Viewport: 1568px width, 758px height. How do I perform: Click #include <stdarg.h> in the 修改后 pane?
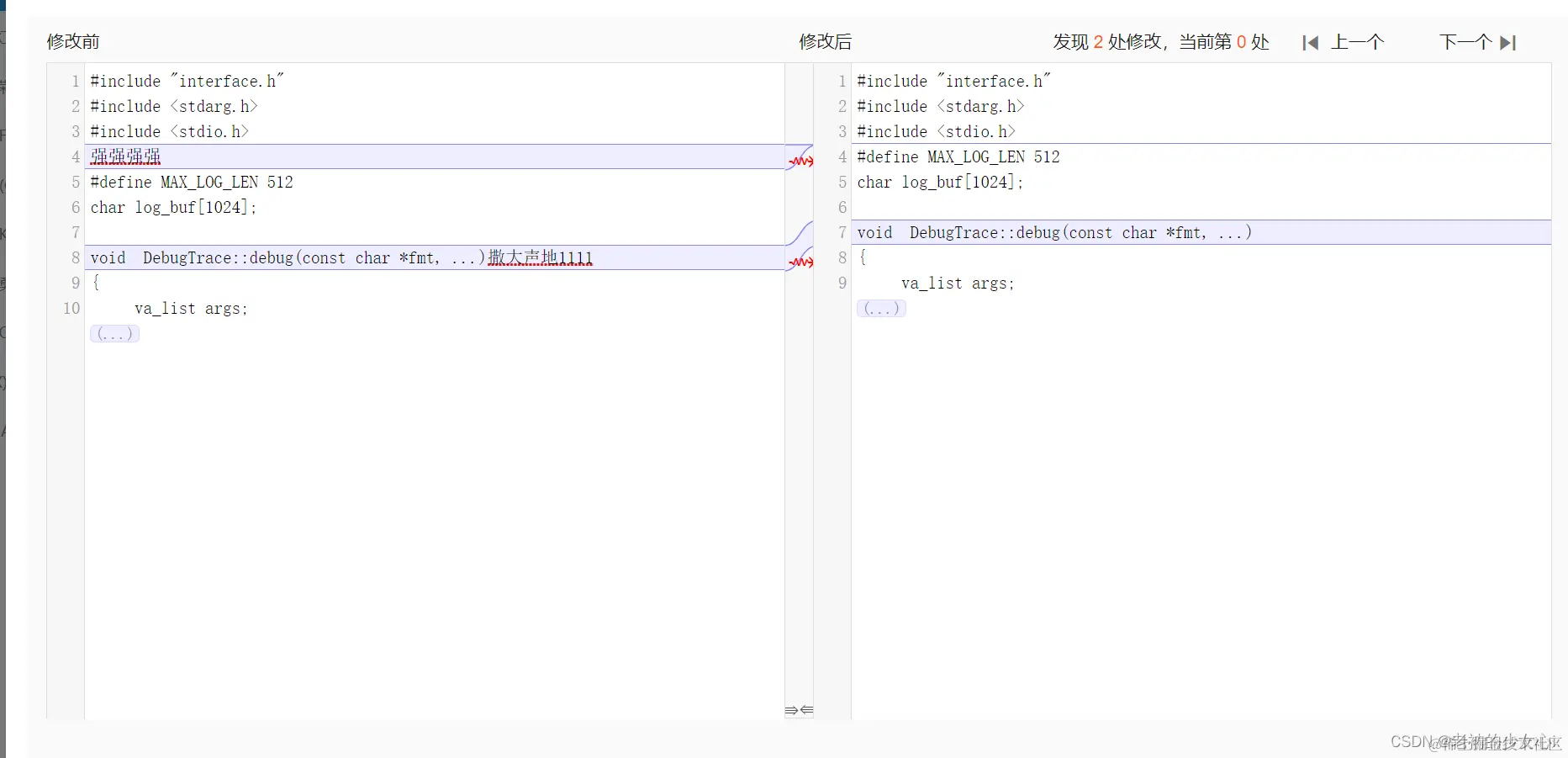click(x=941, y=106)
